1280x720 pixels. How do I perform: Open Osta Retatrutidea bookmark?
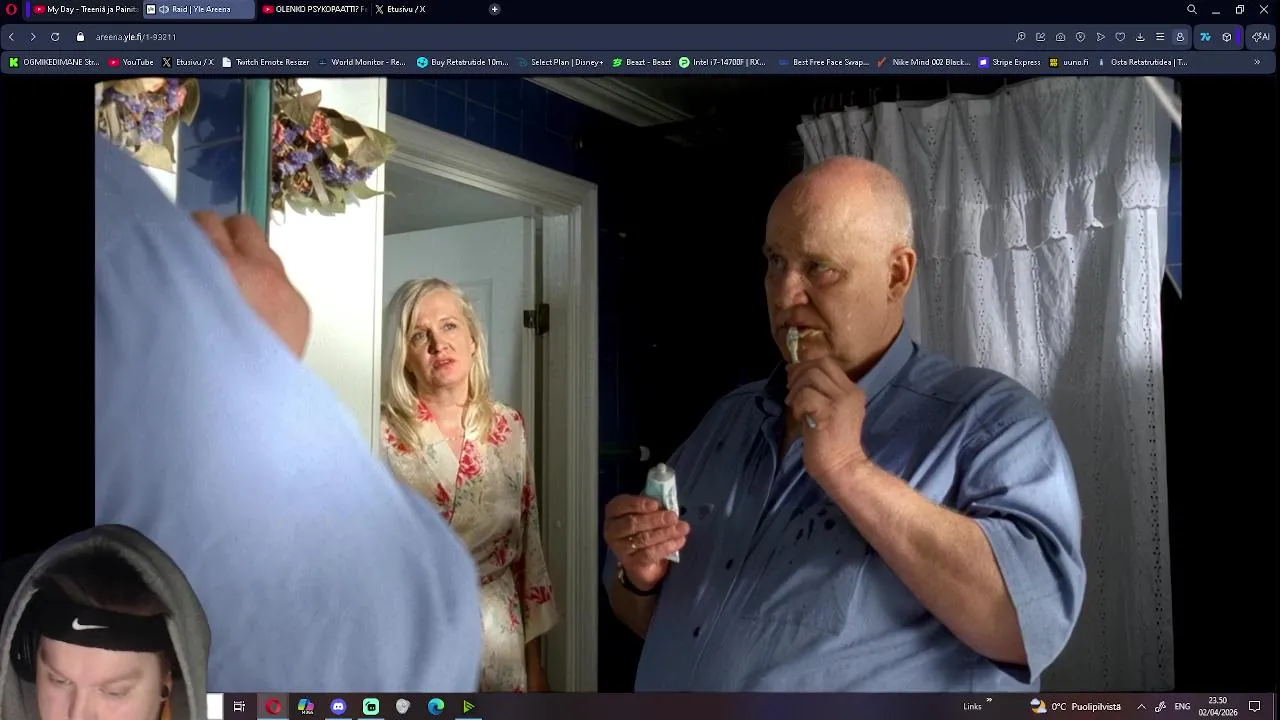click(x=1142, y=62)
